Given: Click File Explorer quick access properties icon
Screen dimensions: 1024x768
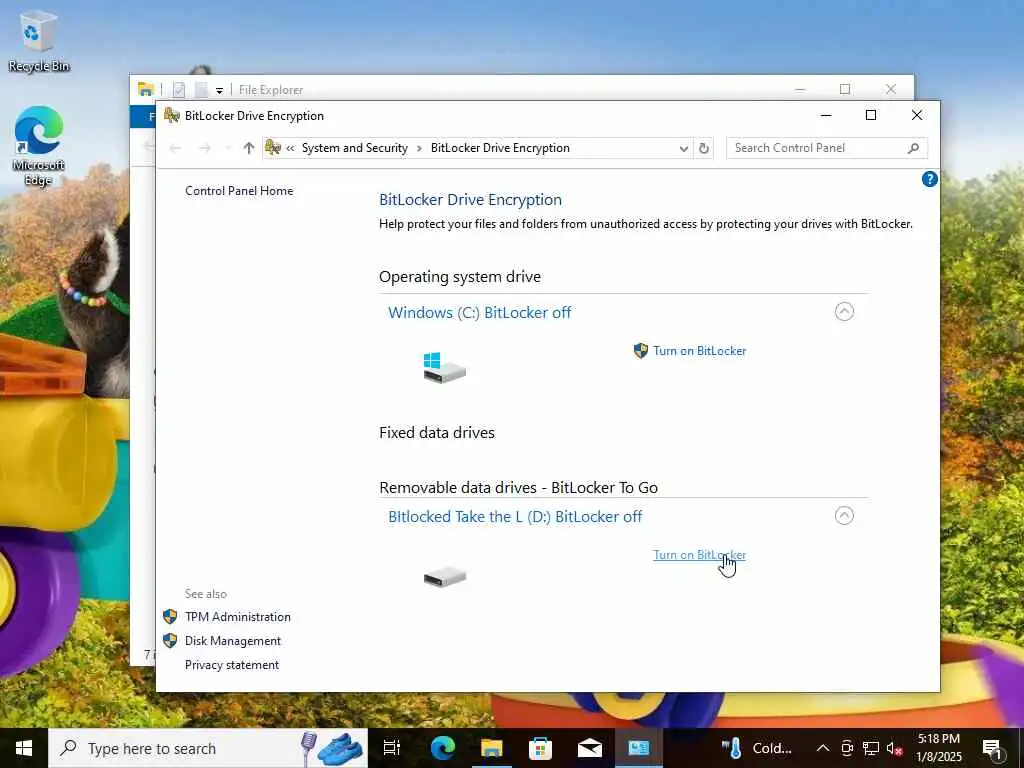Looking at the screenshot, I should [179, 89].
